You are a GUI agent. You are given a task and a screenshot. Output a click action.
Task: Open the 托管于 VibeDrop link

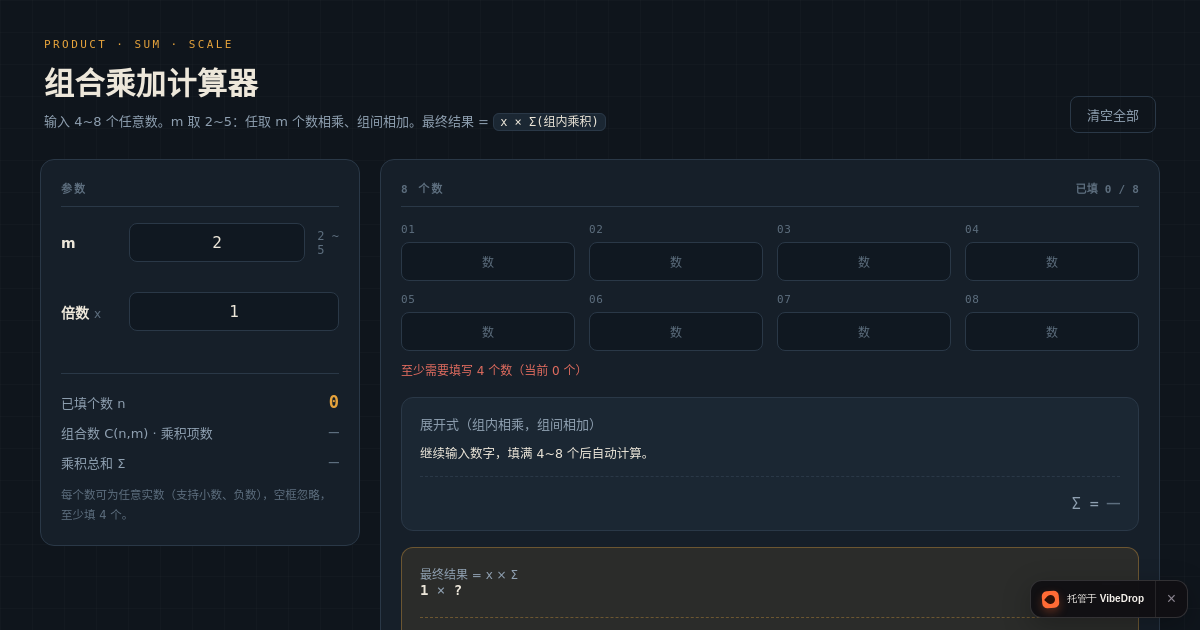[1093, 599]
